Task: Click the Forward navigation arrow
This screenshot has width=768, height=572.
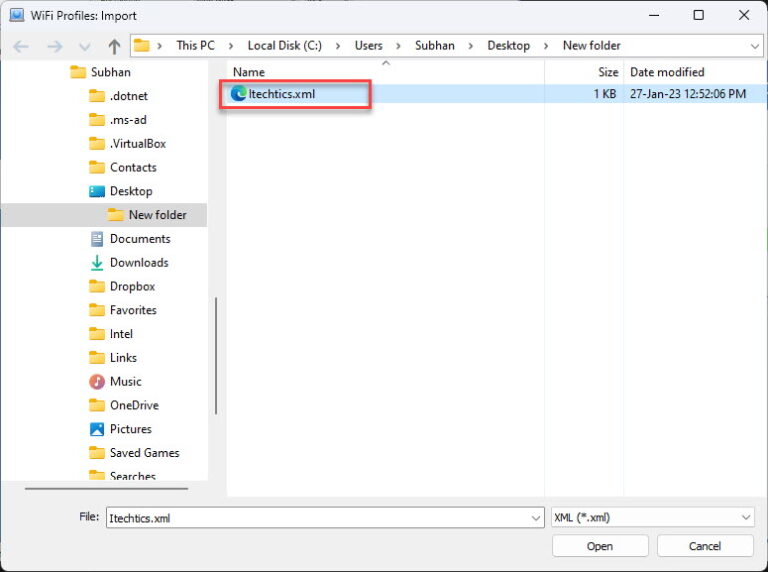Action: tap(54, 47)
